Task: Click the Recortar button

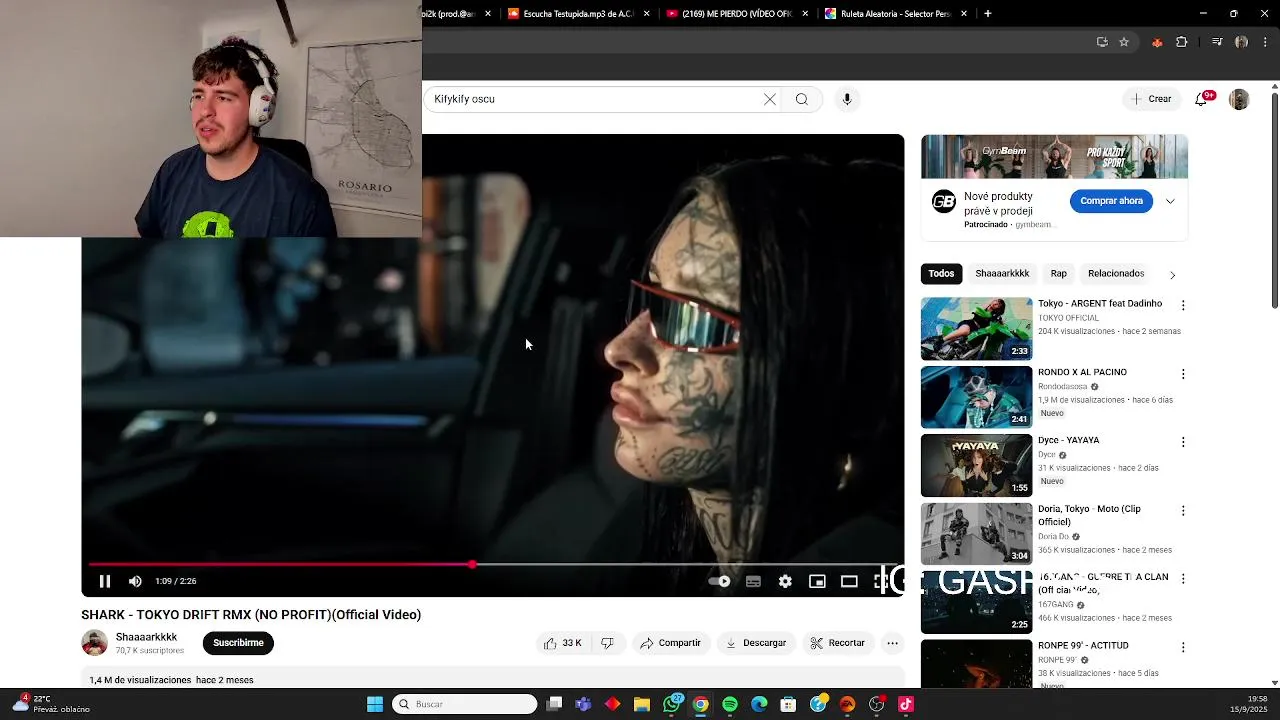Action: pyautogui.click(x=838, y=643)
